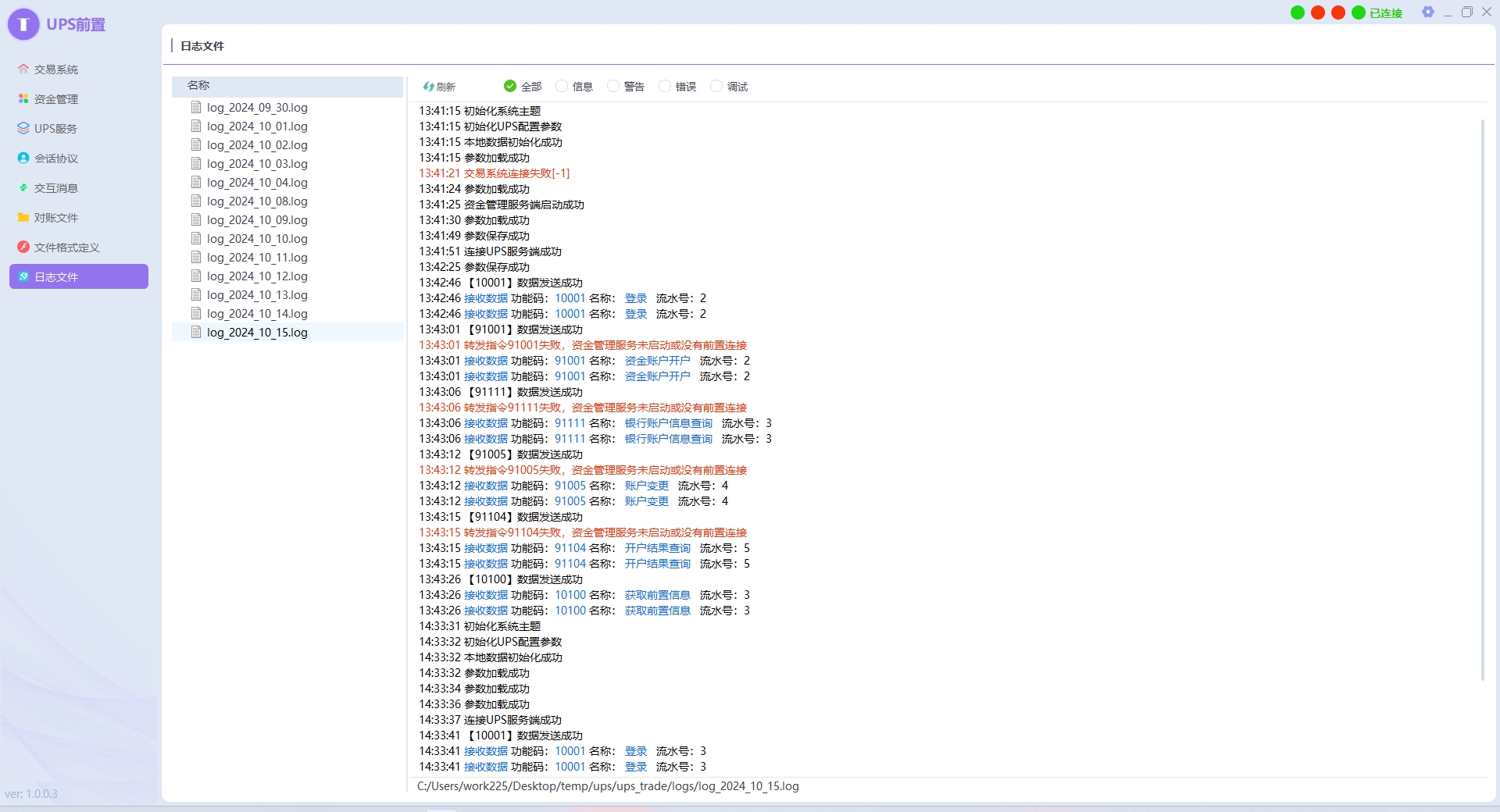The image size is (1500, 812).
Task: Select the 调试 filter radio button
Action: [x=716, y=86]
